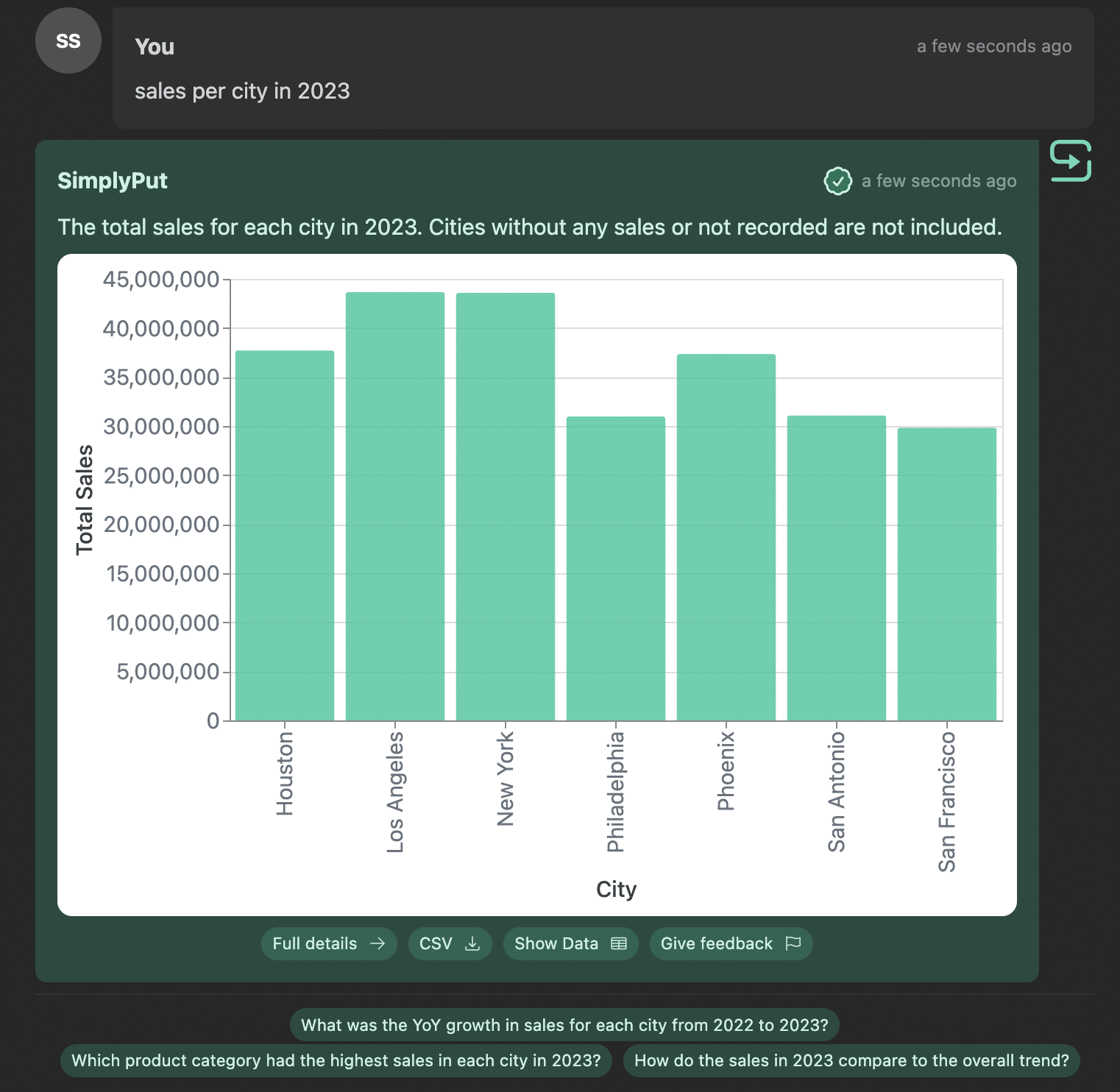Click the City axis title
This screenshot has width=1120, height=1092.
pyautogui.click(x=616, y=889)
